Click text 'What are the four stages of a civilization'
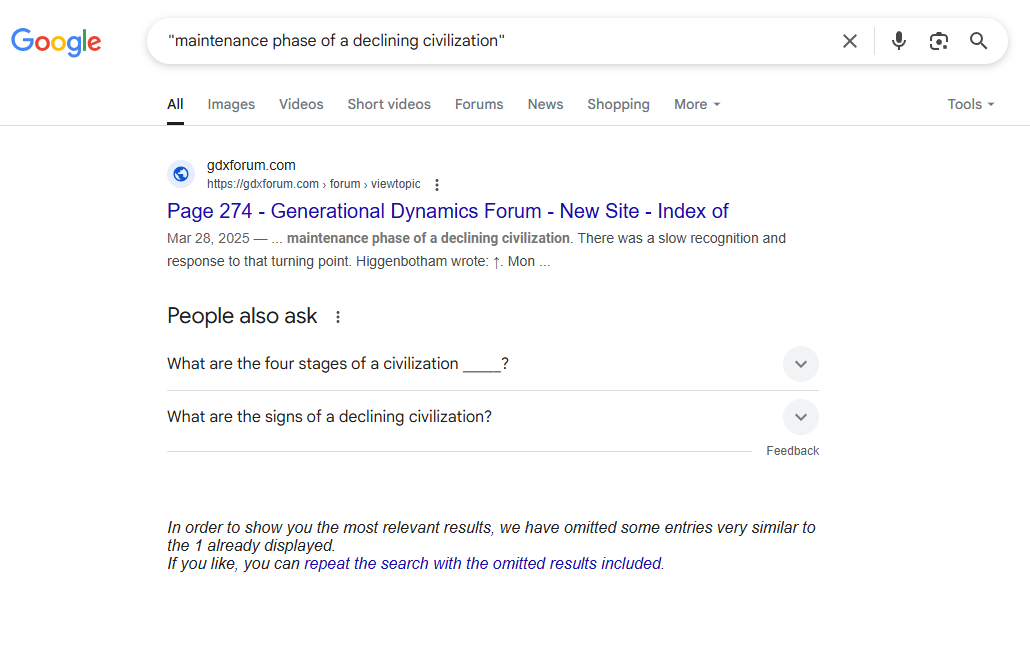 pyautogui.click(x=313, y=363)
